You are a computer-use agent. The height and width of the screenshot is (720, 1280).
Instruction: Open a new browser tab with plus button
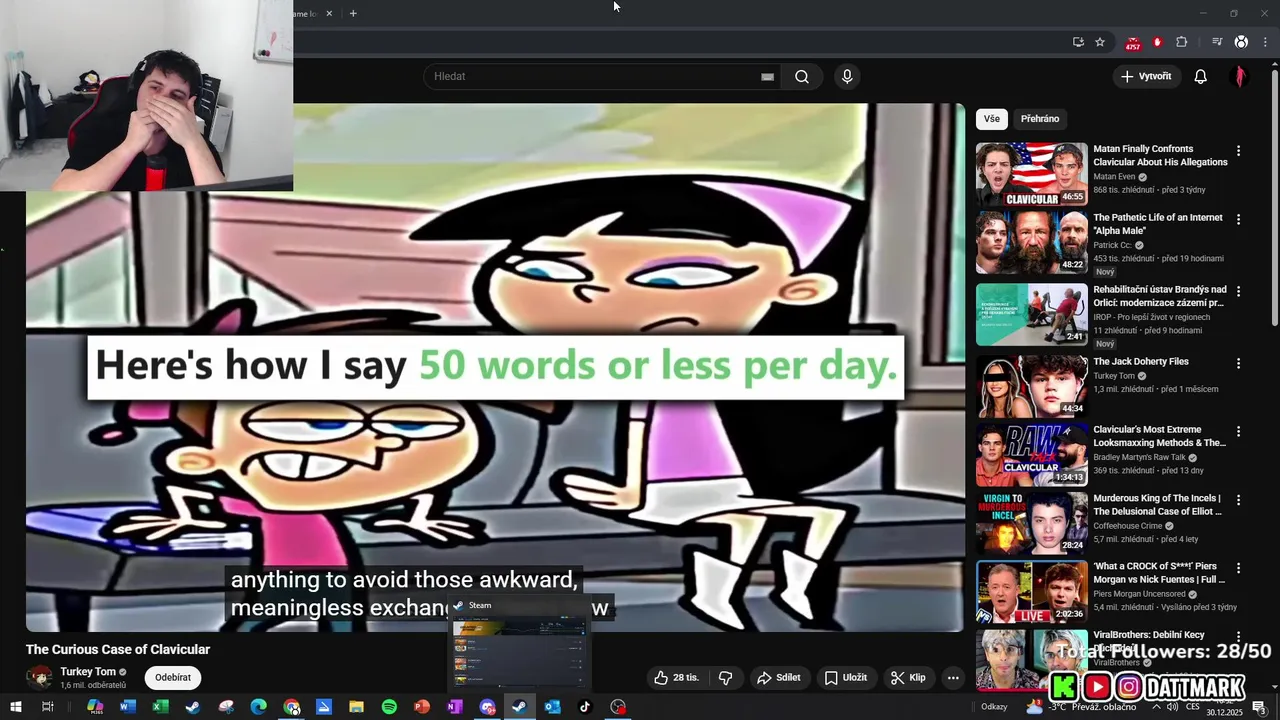[353, 13]
